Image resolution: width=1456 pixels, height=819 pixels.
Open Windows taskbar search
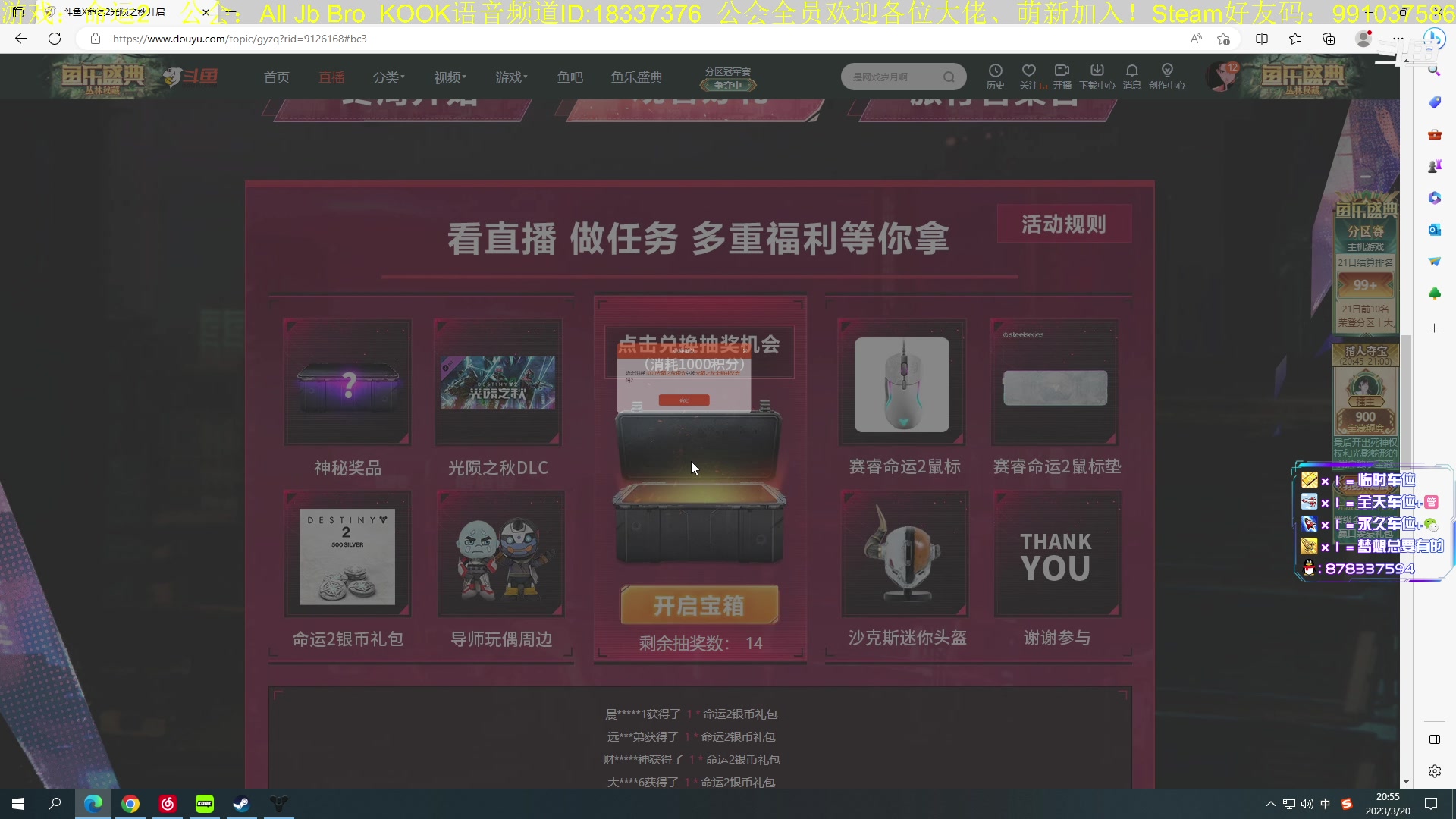55,804
